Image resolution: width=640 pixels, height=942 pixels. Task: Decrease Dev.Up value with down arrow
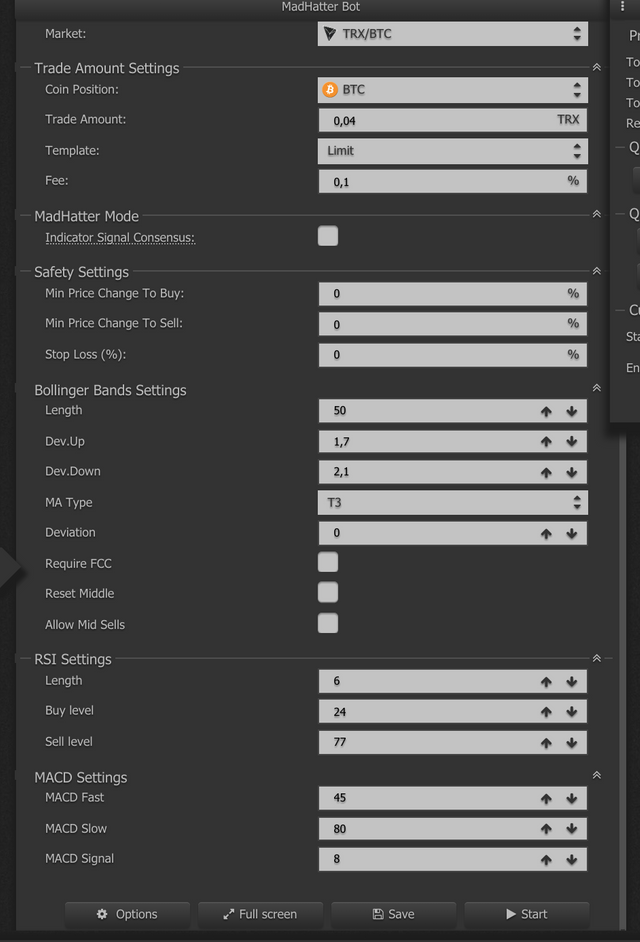[571, 442]
